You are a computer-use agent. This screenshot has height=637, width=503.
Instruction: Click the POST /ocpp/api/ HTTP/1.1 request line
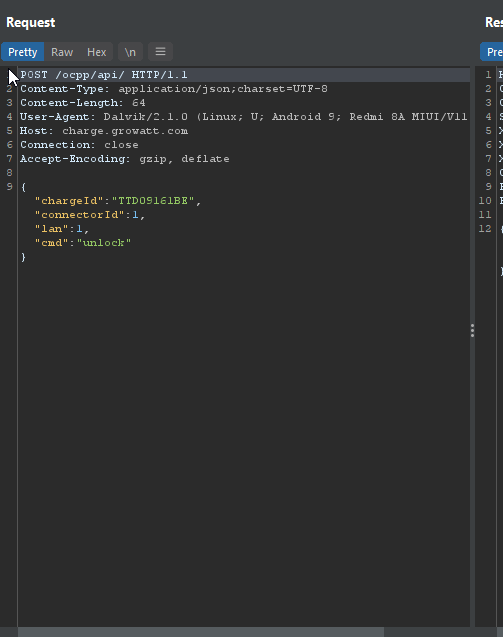click(104, 75)
